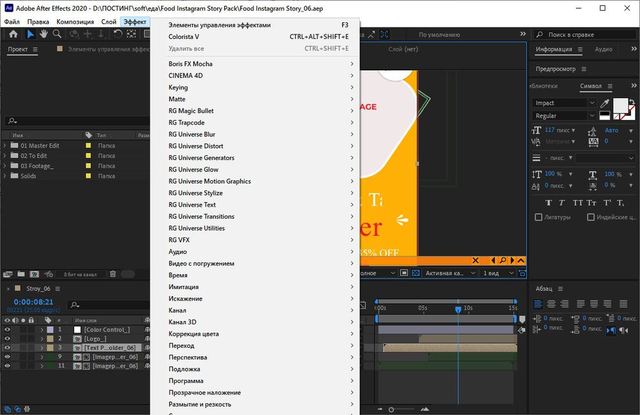This screenshot has width=640, height=415.
Task: Hide the Color Control layer with eye icon
Action: coord(8,330)
